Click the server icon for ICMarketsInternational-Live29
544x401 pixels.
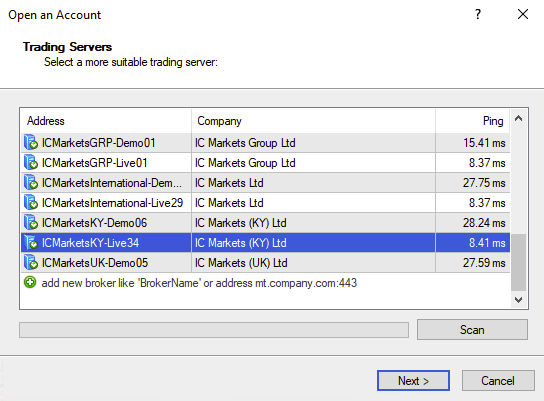click(x=31, y=203)
